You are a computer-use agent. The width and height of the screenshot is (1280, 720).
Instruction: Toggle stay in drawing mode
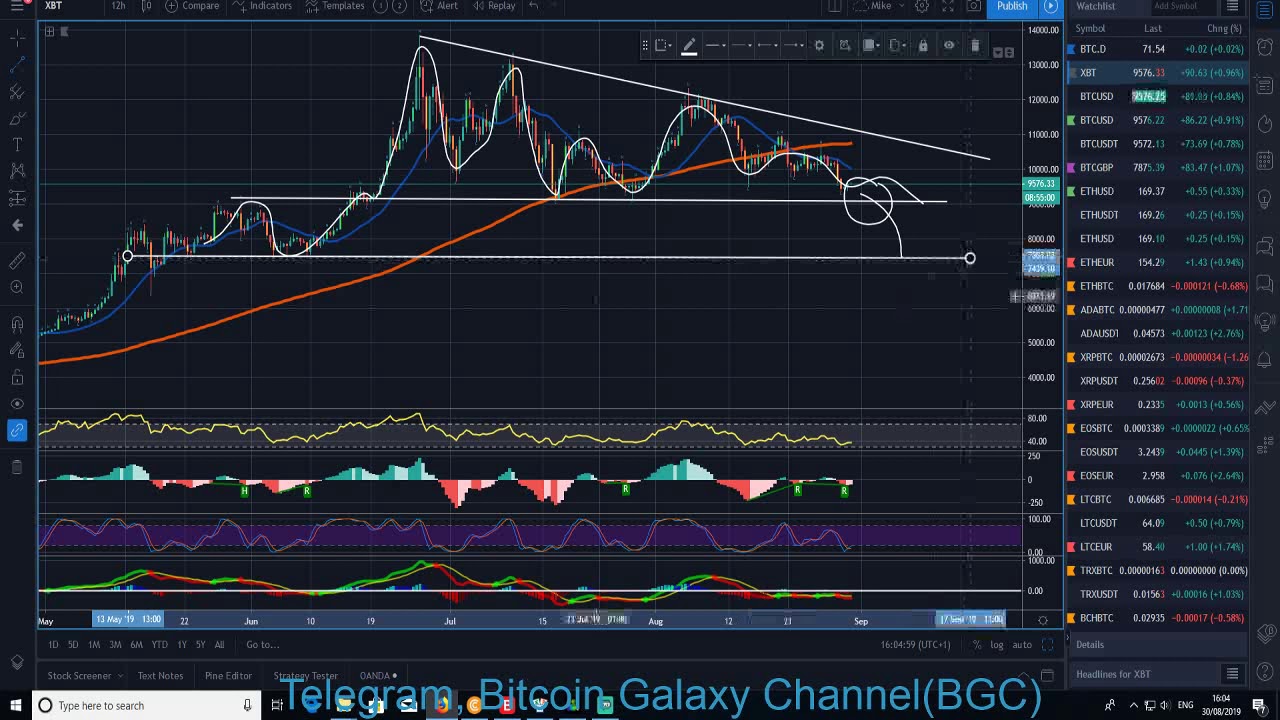pos(17,350)
